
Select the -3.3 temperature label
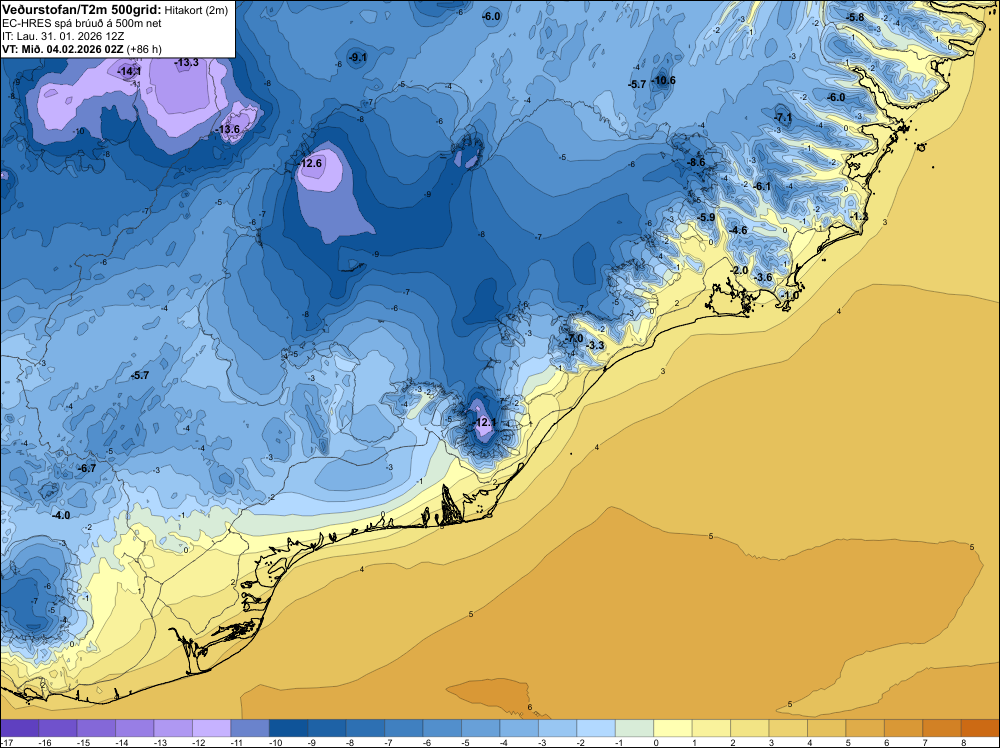click(594, 345)
